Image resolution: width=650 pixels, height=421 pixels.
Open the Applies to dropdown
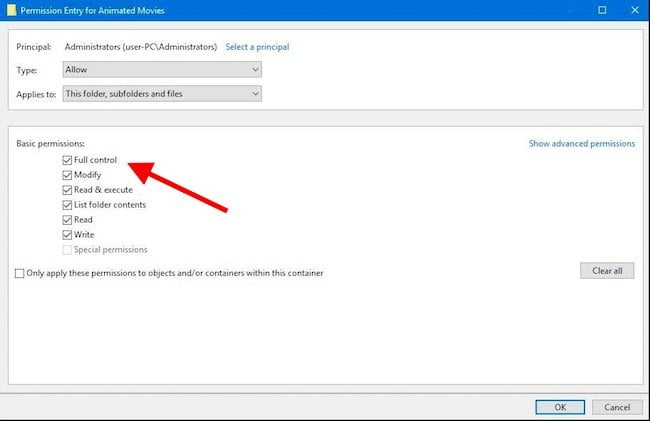162,94
